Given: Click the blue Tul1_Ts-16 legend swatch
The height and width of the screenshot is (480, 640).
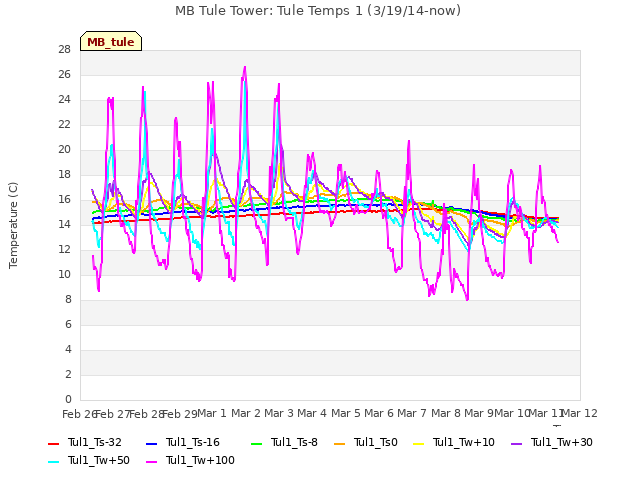Looking at the screenshot, I should pyautogui.click(x=151, y=443).
